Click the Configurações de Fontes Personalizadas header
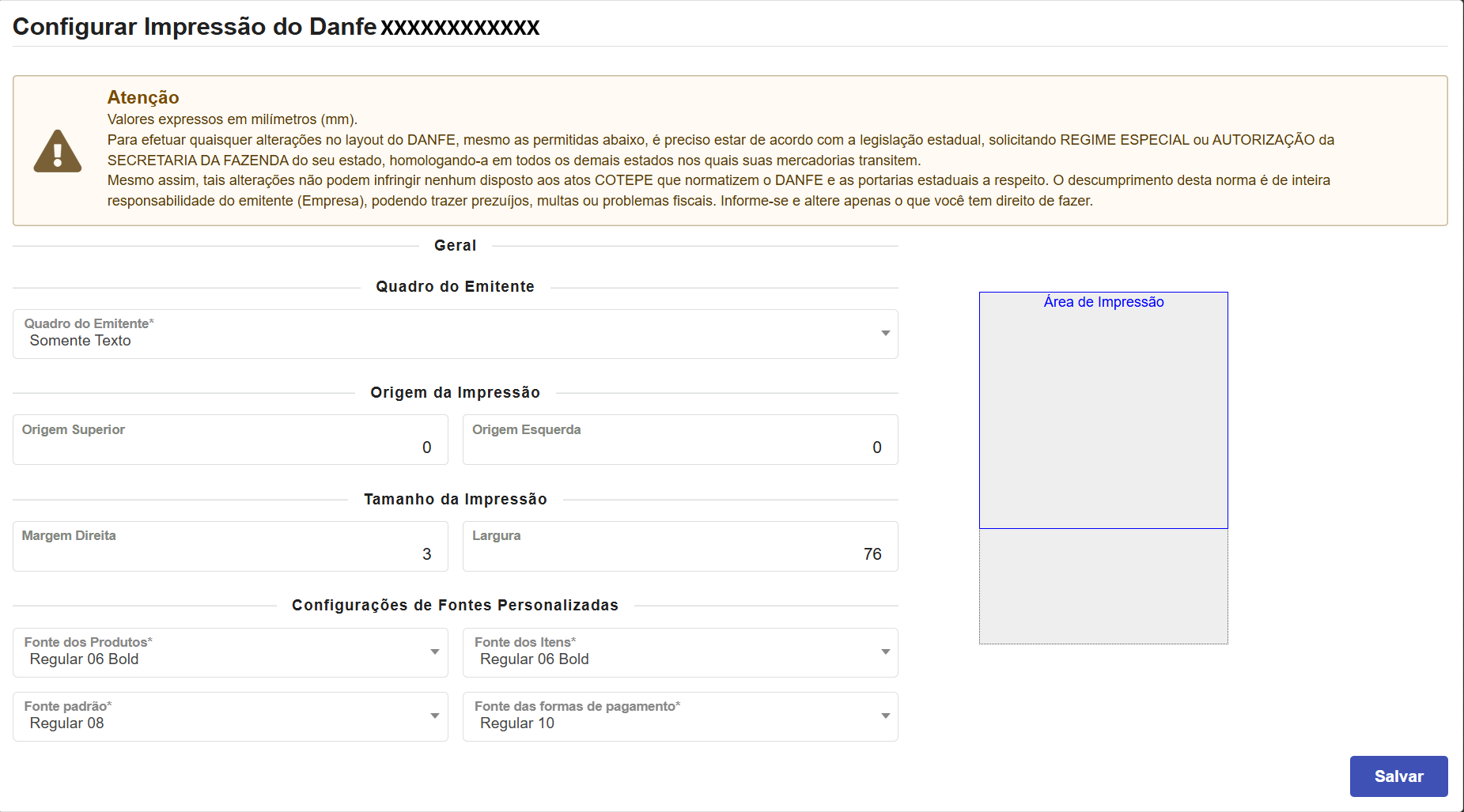This screenshot has width=1464, height=812. (455, 606)
